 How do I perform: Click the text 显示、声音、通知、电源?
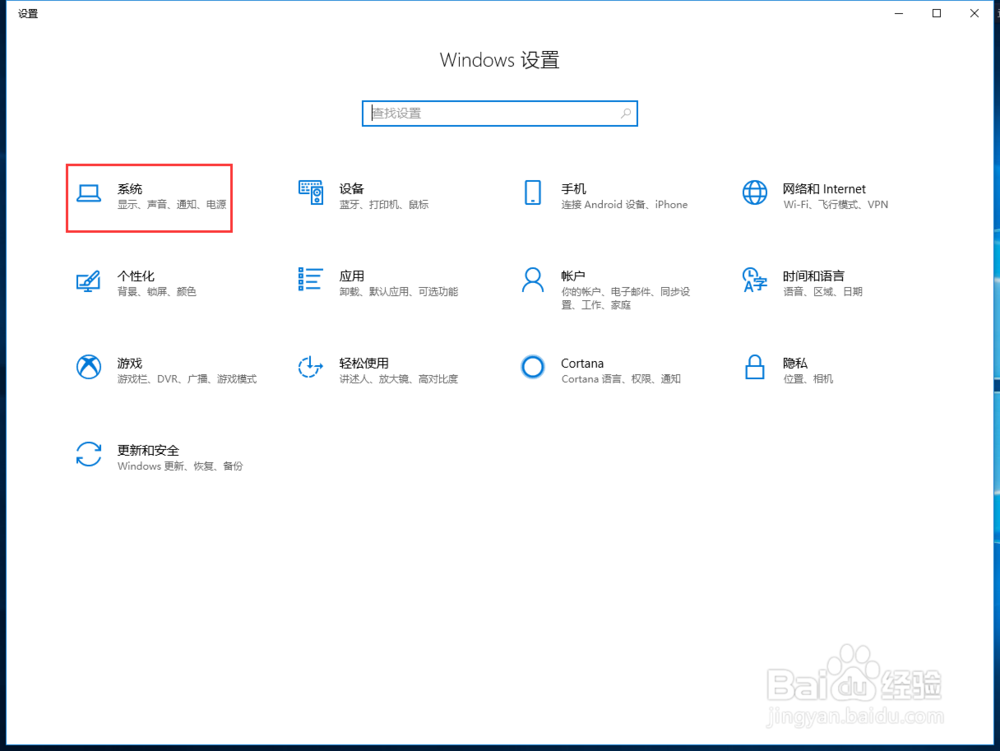tap(172, 205)
